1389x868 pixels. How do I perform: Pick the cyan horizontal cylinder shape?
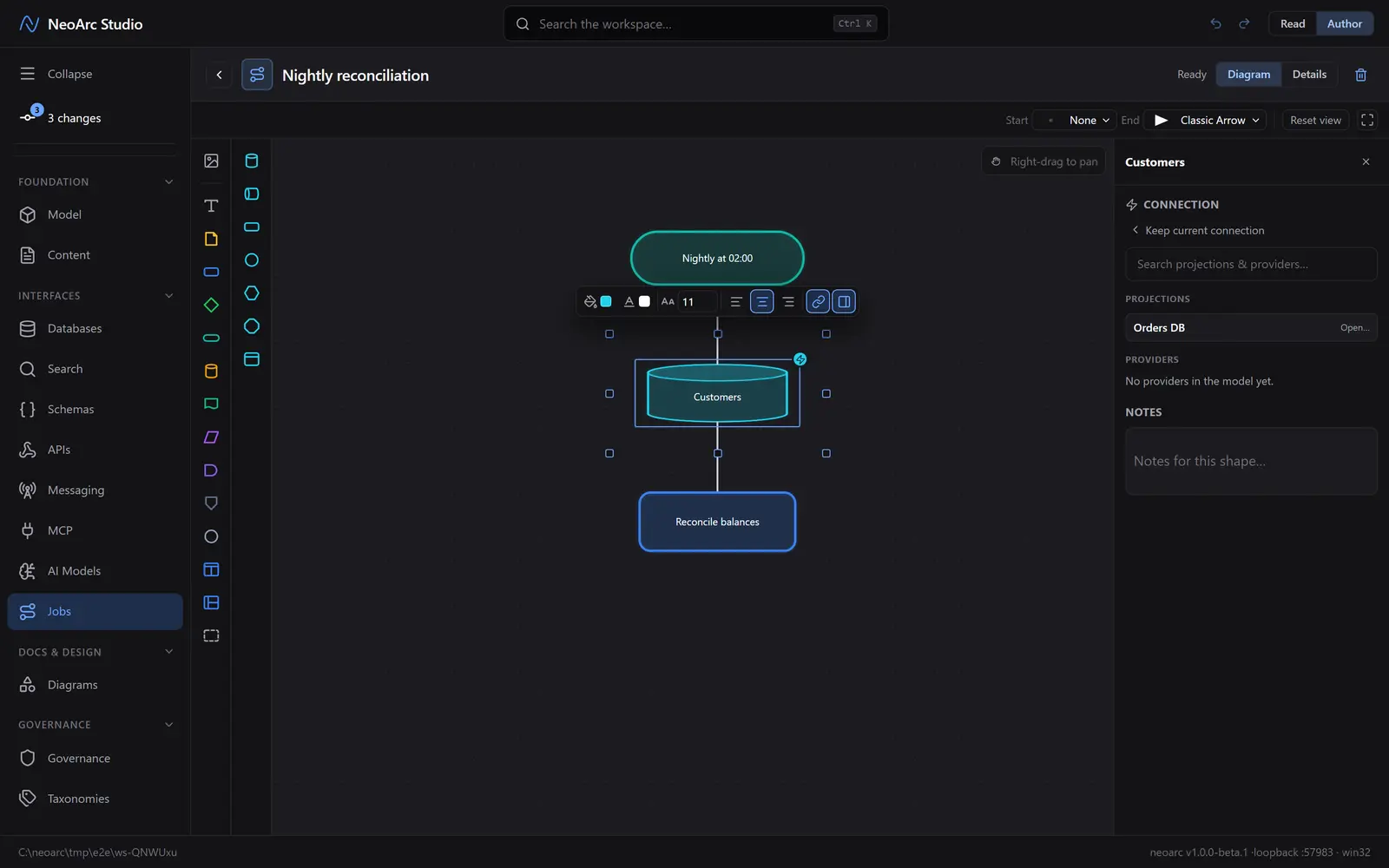pyautogui.click(x=252, y=194)
